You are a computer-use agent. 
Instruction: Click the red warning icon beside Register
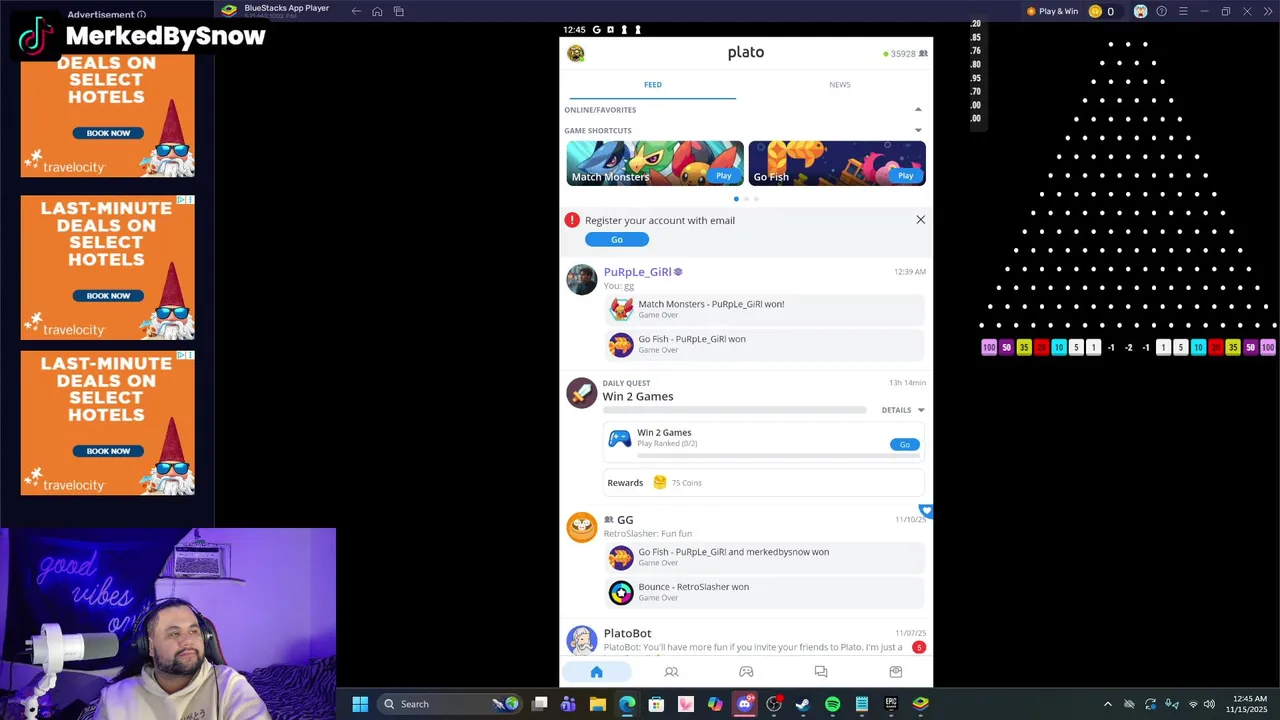point(572,220)
